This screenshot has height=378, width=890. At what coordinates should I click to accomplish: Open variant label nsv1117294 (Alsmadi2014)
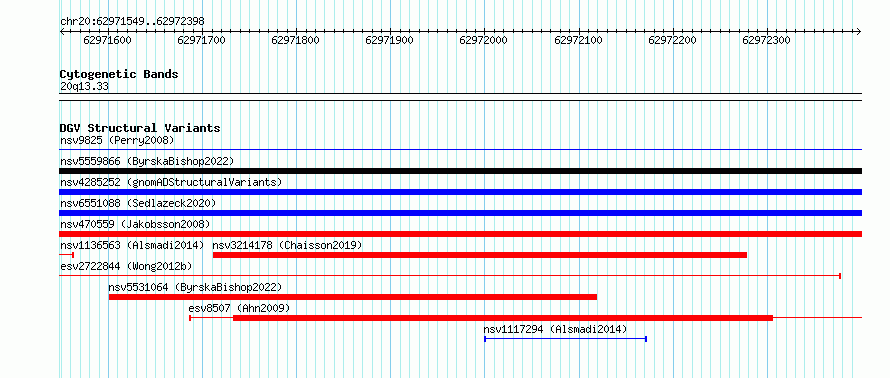[555, 329]
